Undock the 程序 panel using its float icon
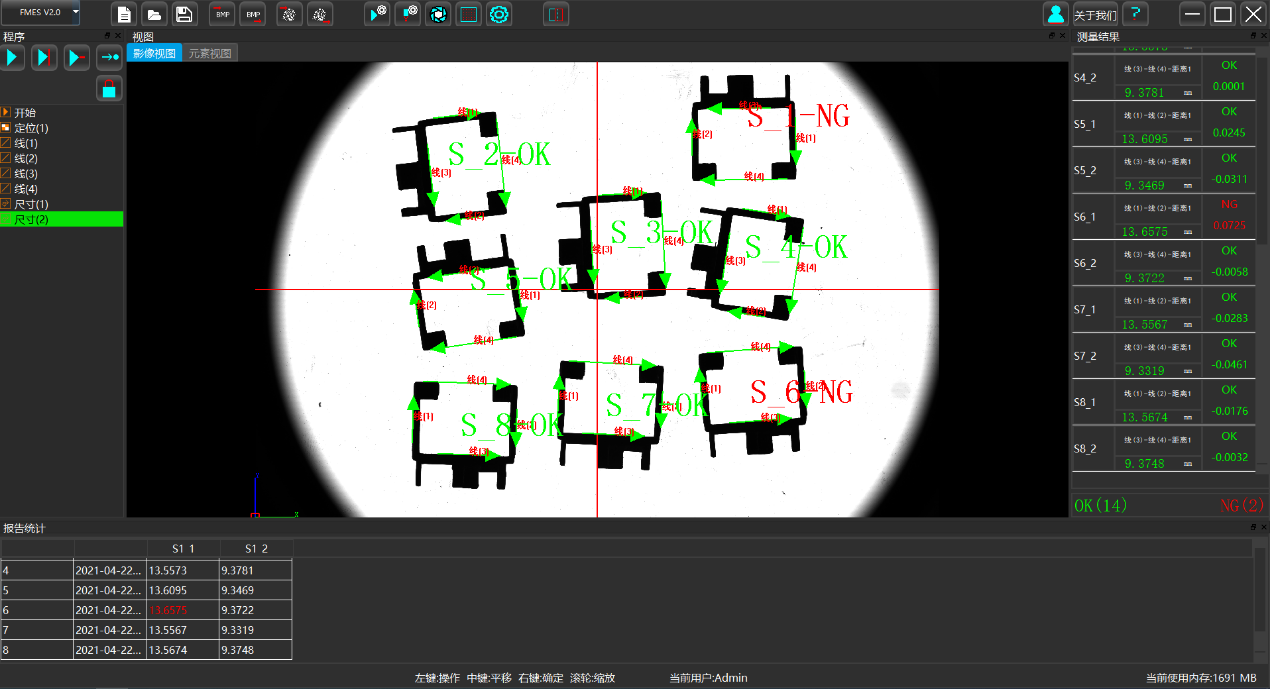This screenshot has width=1270, height=689. click(x=108, y=36)
